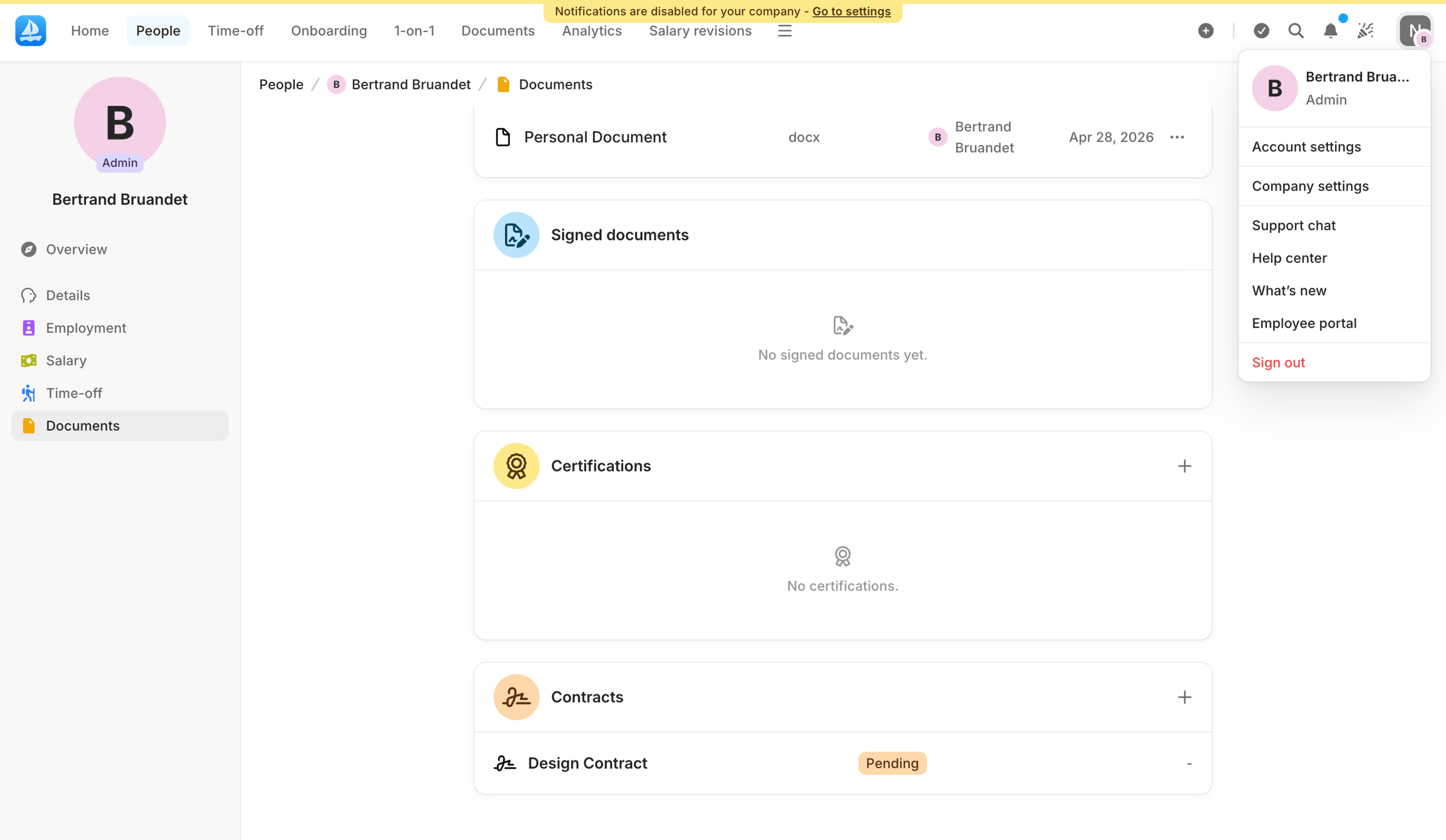The image size is (1446, 840).
Task: Open Employee portal from user menu
Action: [x=1334, y=323]
